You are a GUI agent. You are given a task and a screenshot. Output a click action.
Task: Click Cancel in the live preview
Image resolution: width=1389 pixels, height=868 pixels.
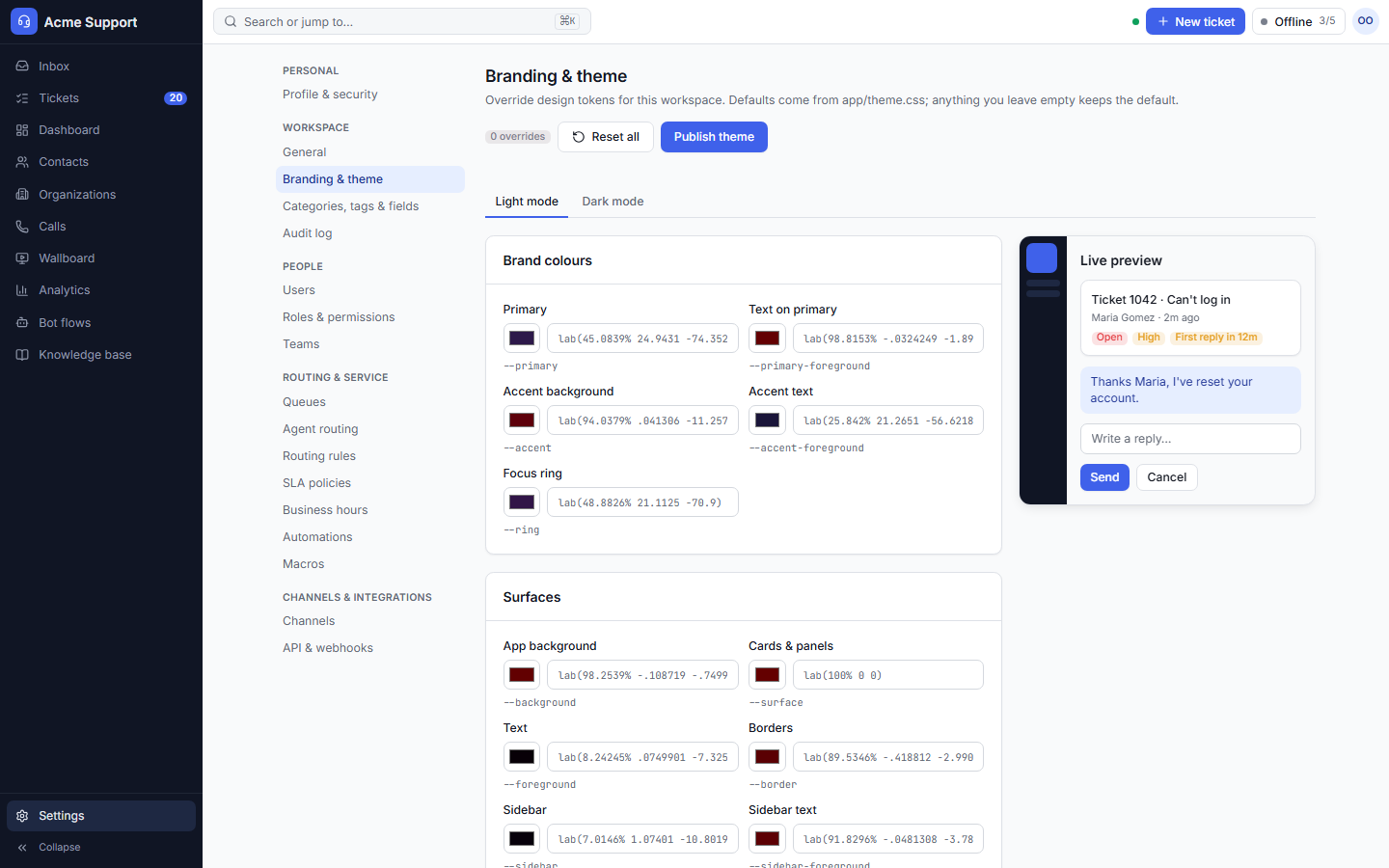pyautogui.click(x=1167, y=477)
